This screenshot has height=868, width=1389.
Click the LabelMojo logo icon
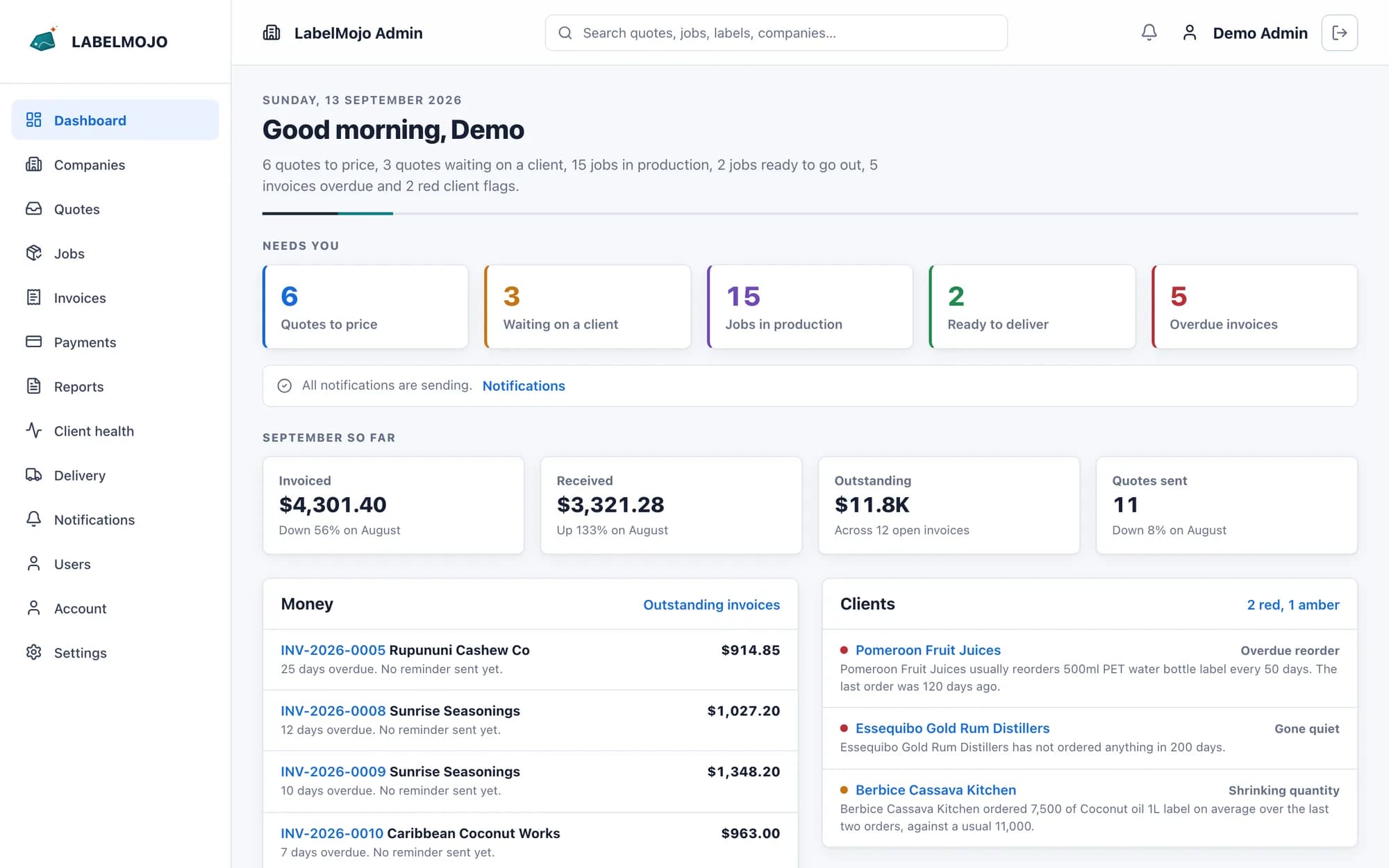(x=43, y=40)
